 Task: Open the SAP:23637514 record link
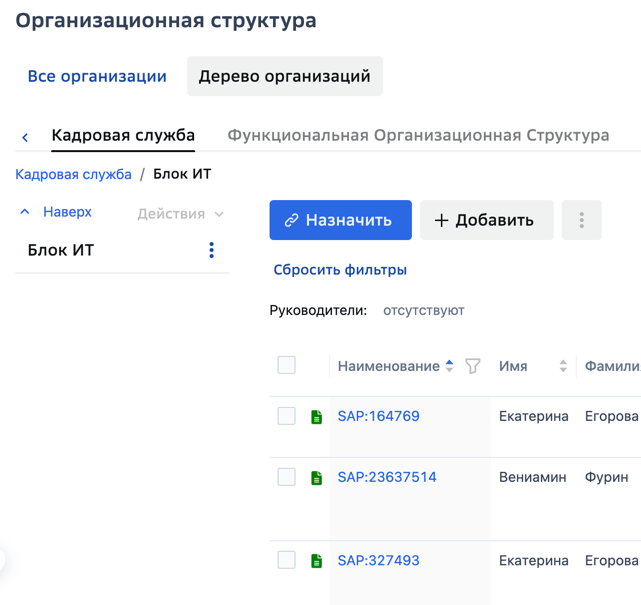(x=387, y=477)
